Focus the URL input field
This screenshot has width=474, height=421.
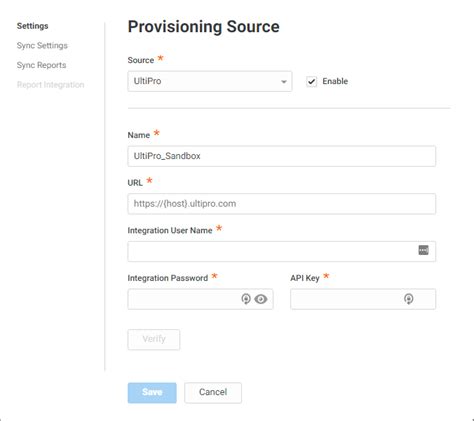point(281,204)
